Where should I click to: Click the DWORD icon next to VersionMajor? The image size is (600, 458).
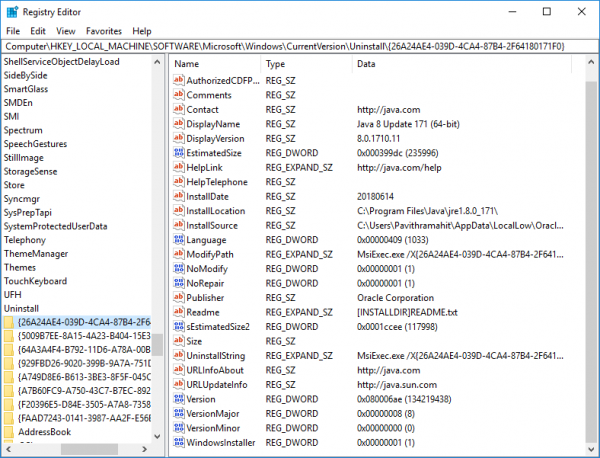coord(179,413)
